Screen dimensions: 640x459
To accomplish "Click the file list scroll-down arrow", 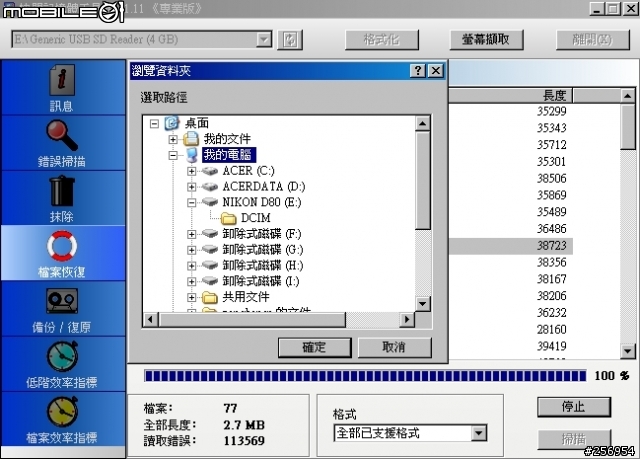I will pos(628,351).
